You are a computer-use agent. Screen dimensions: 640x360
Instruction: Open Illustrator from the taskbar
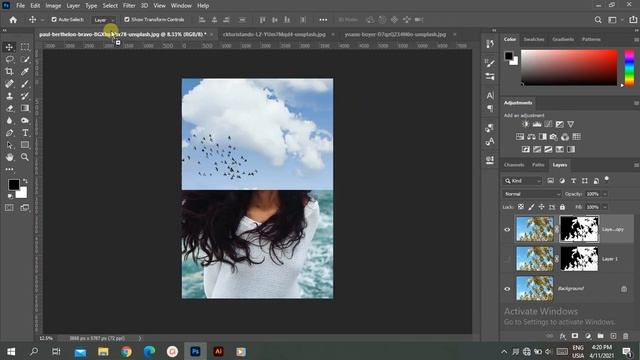[218, 351]
